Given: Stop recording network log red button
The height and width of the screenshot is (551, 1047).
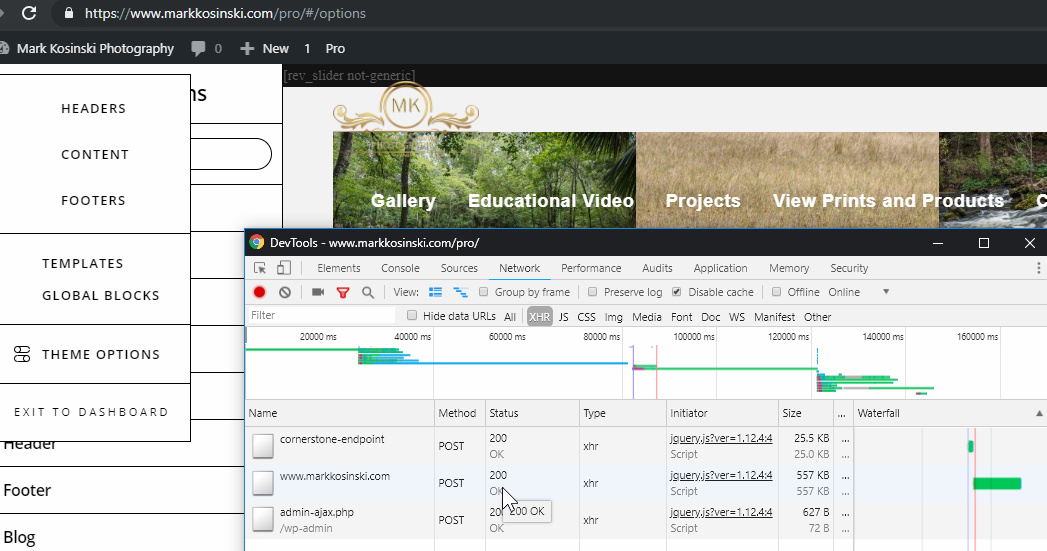Looking at the screenshot, I should 260,292.
